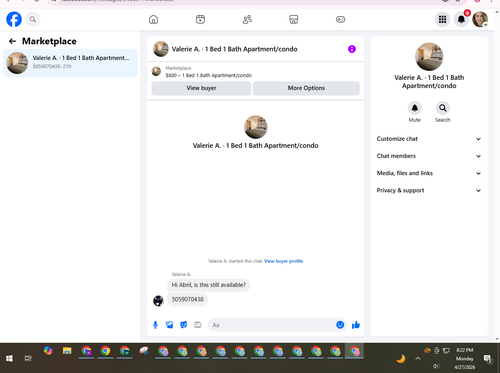Screen dimensions: 500x373
Task: Open the apps grid menu icon
Action: click(442, 19)
